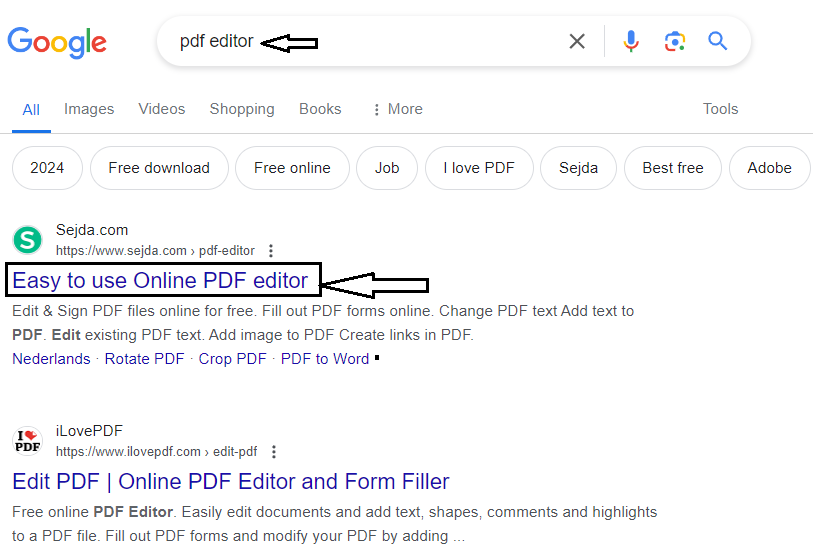
Task: Open the Nederlands sitelink
Action: (51, 359)
